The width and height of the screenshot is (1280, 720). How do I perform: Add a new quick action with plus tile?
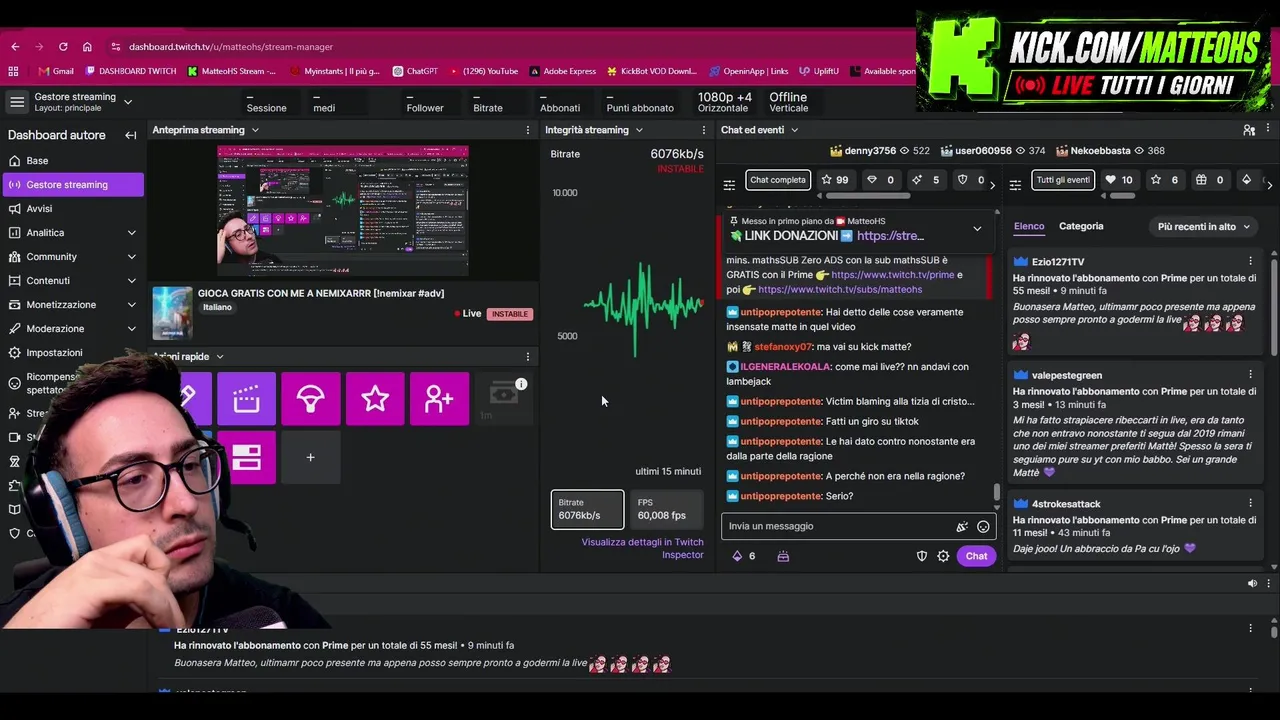[310, 457]
